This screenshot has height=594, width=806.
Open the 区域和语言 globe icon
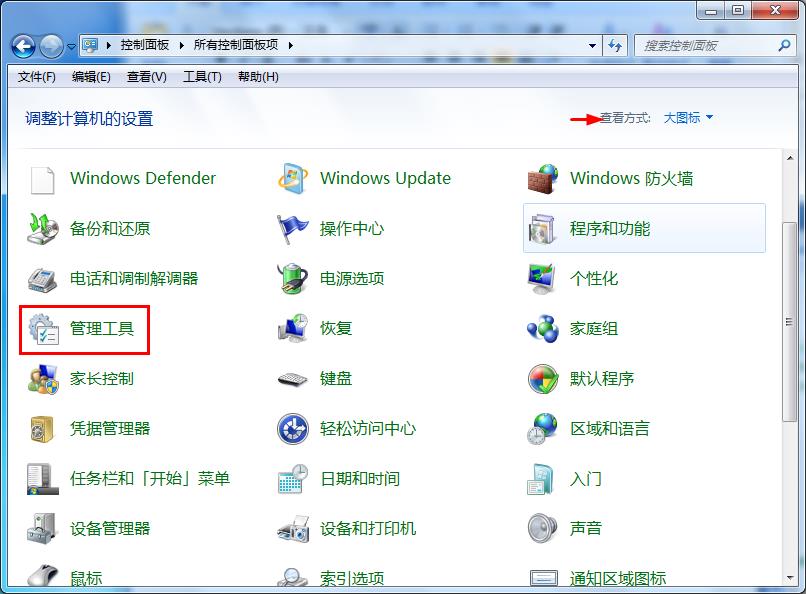(542, 429)
